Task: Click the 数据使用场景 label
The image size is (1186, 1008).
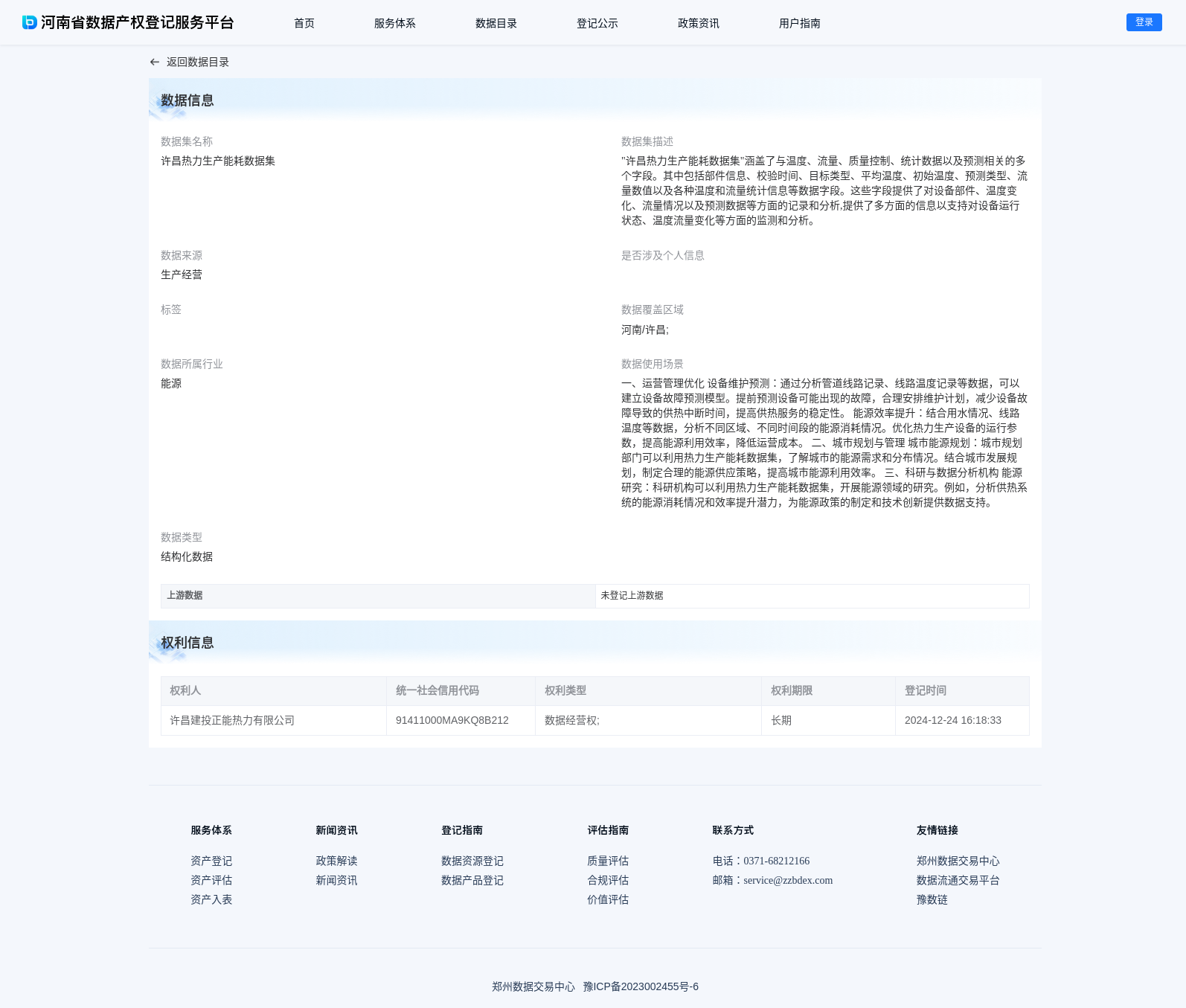Action: click(653, 364)
